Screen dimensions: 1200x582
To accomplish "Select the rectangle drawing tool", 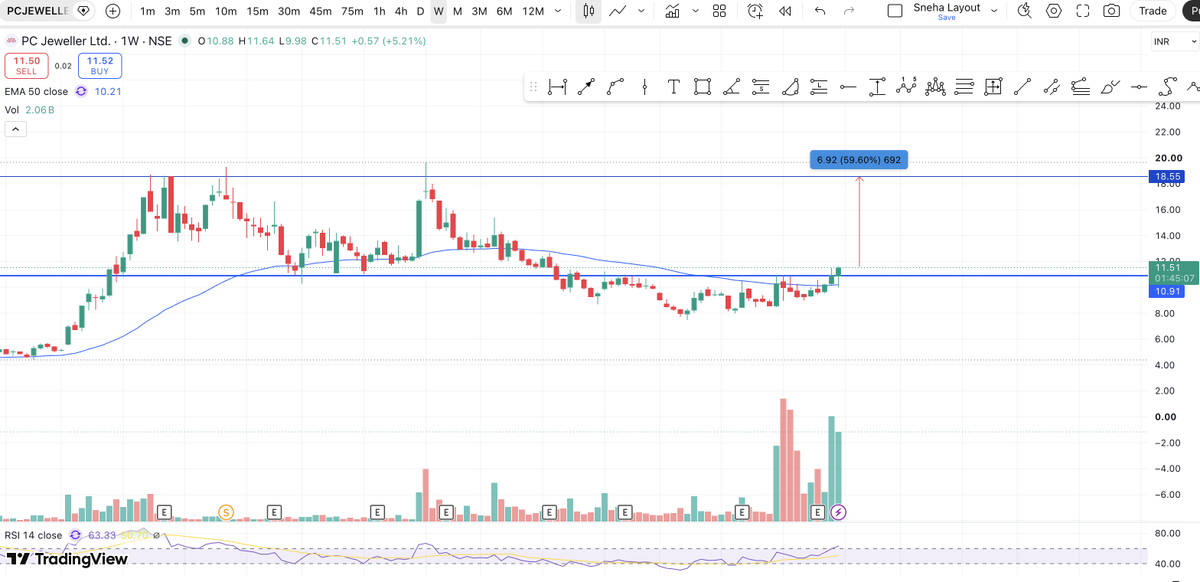I will 702,87.
